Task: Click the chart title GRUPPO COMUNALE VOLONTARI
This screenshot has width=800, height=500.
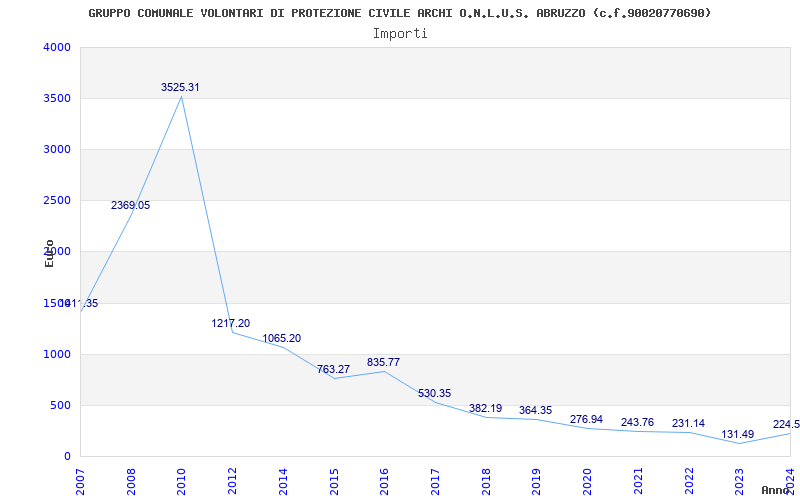Action: 399,13
